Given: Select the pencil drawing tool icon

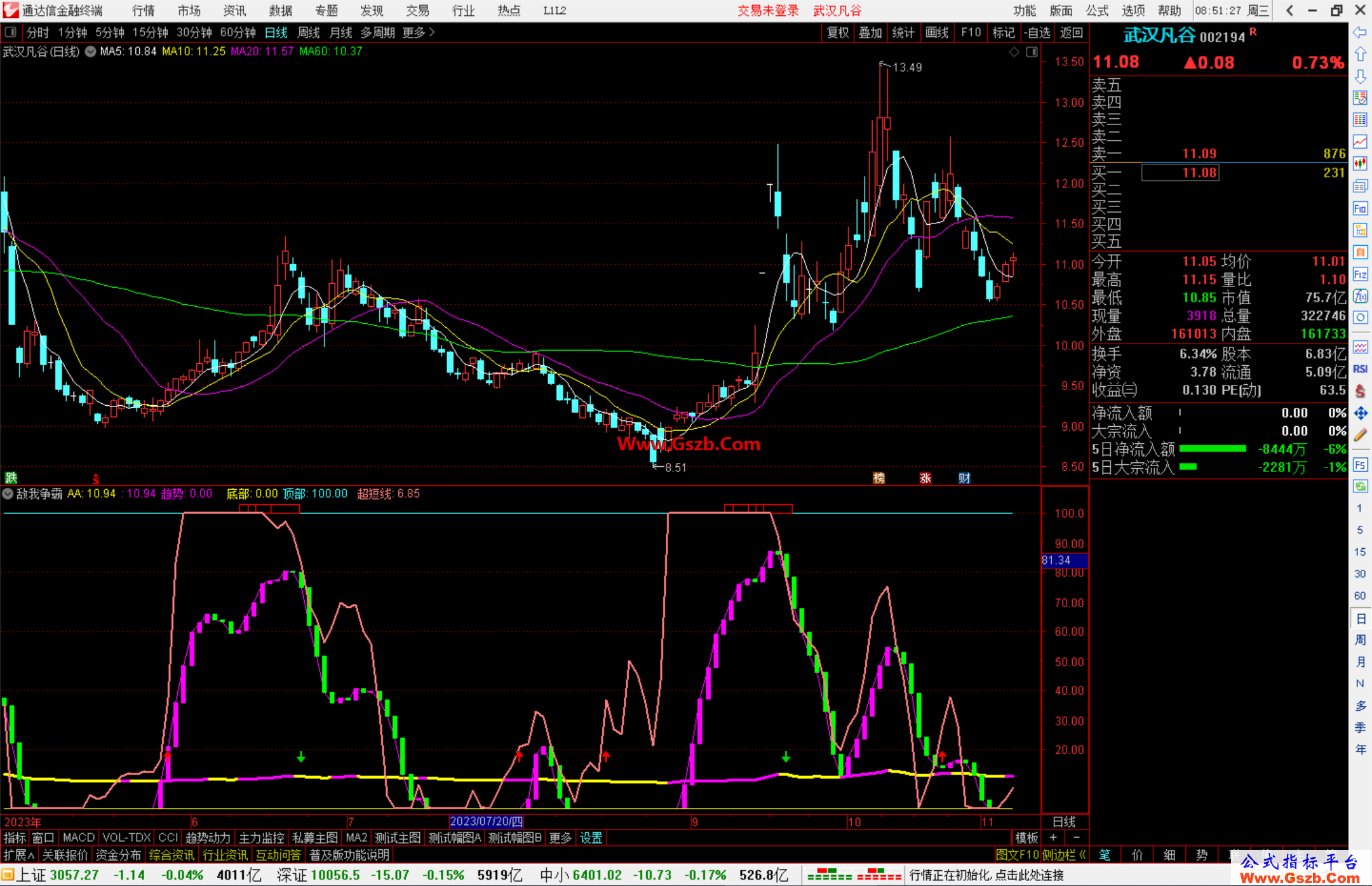Looking at the screenshot, I should click(x=1360, y=435).
